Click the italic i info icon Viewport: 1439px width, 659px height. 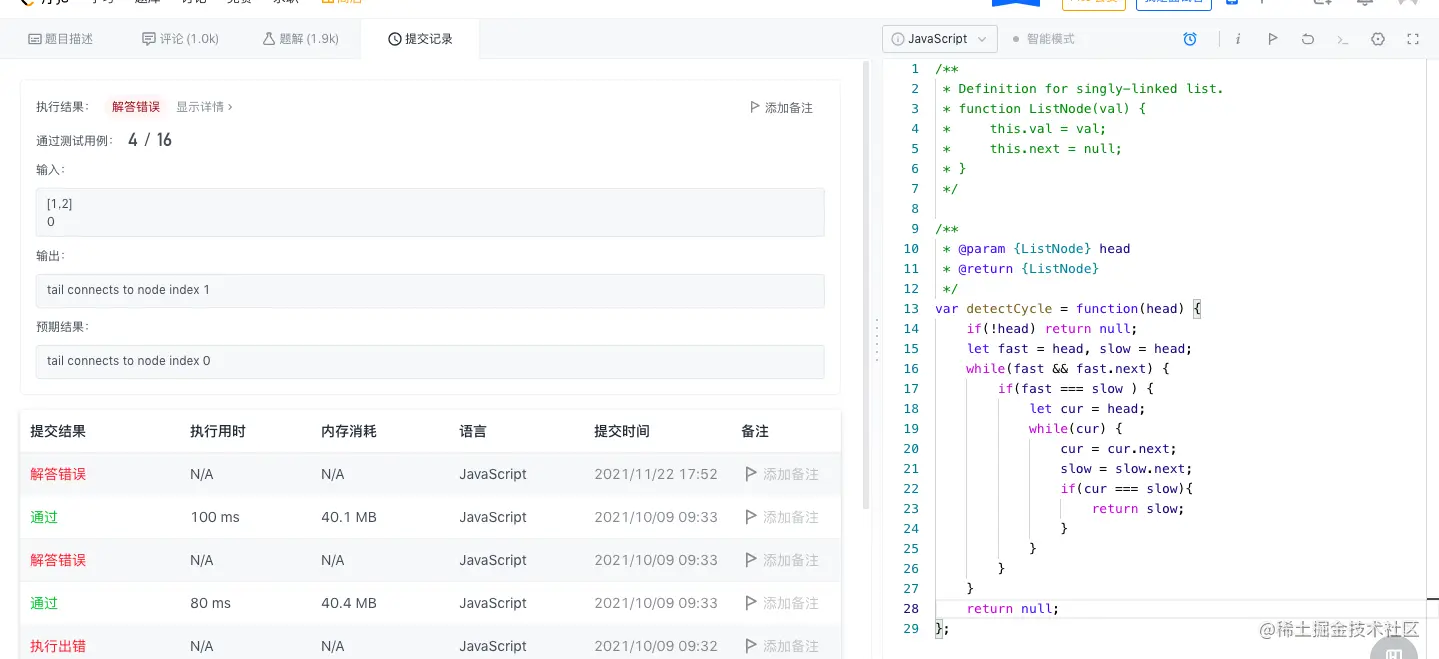pyautogui.click(x=1238, y=39)
